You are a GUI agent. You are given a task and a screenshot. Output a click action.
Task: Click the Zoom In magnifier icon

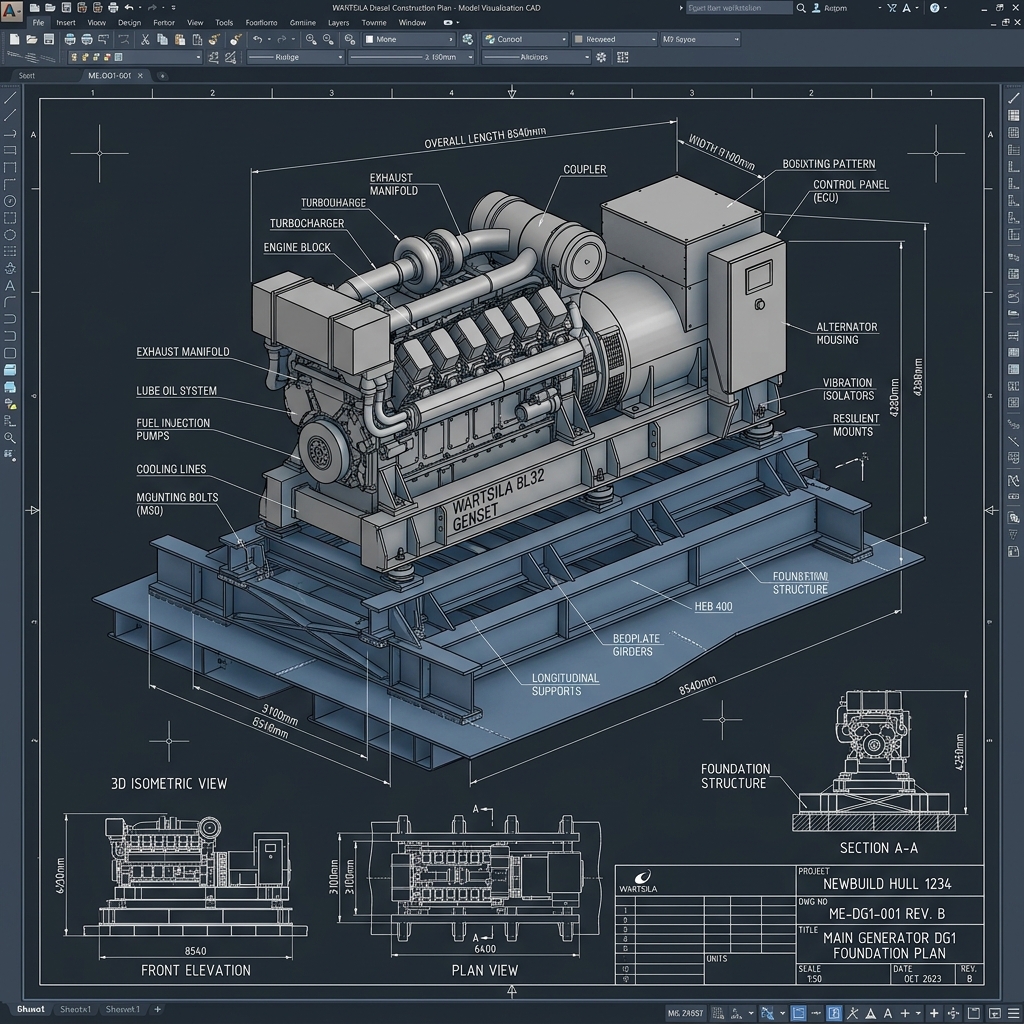311,40
